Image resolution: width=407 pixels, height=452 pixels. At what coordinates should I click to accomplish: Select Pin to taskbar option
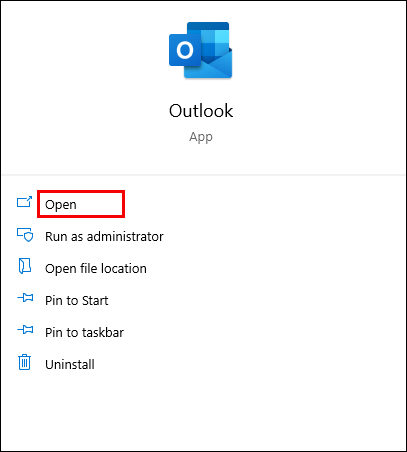click(84, 333)
